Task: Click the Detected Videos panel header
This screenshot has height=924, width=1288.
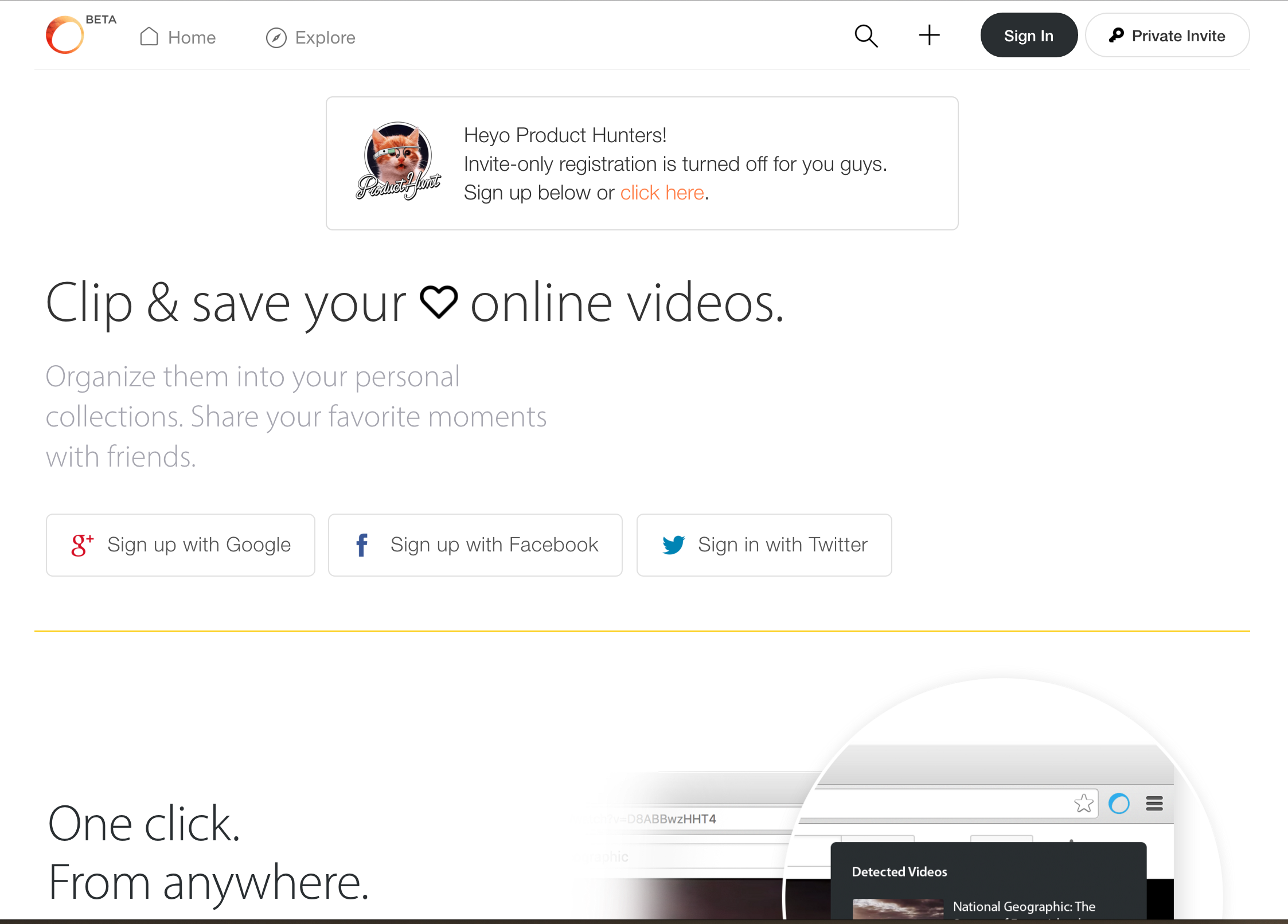Action: (x=899, y=872)
